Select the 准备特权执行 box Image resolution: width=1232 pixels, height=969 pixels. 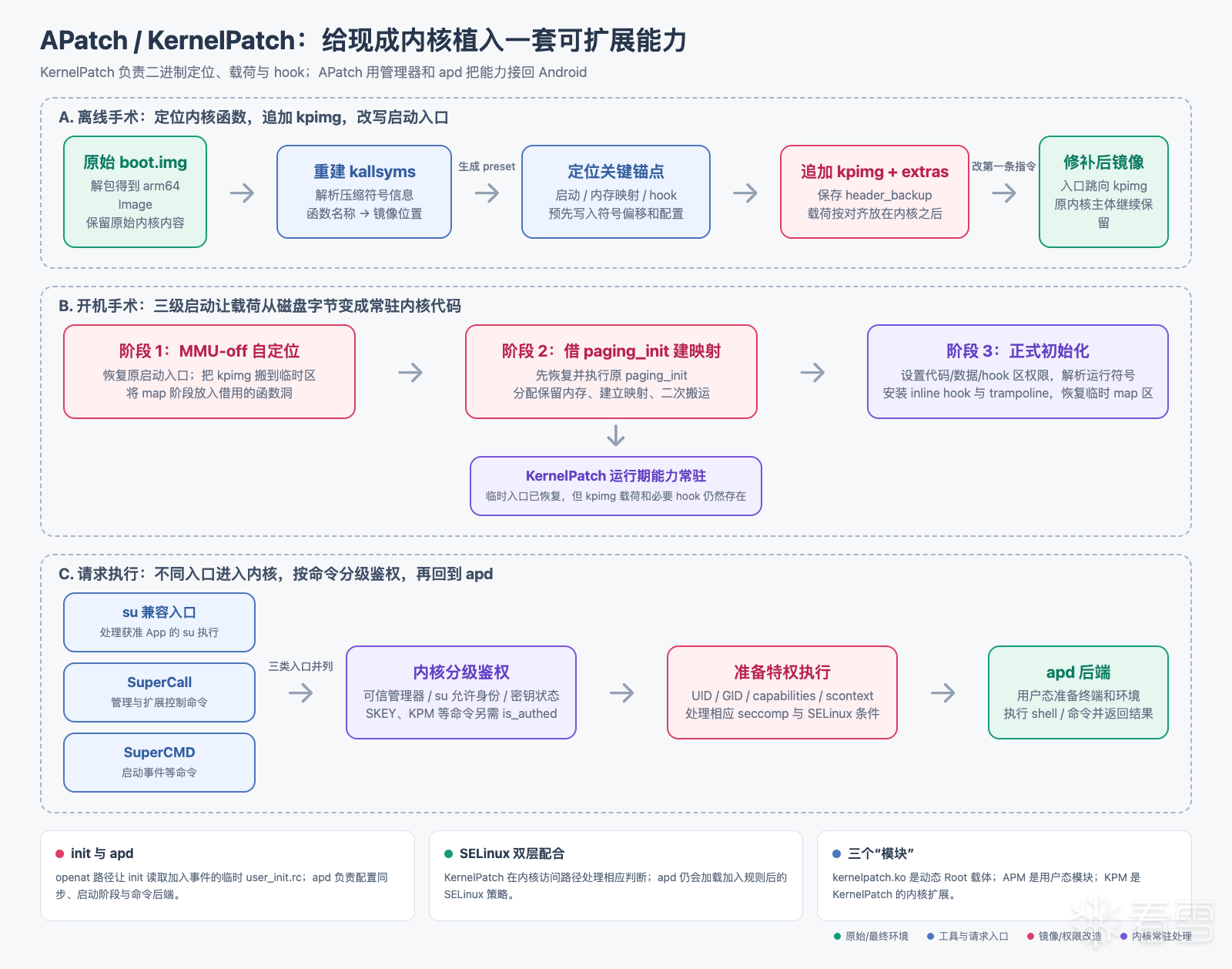[782, 692]
